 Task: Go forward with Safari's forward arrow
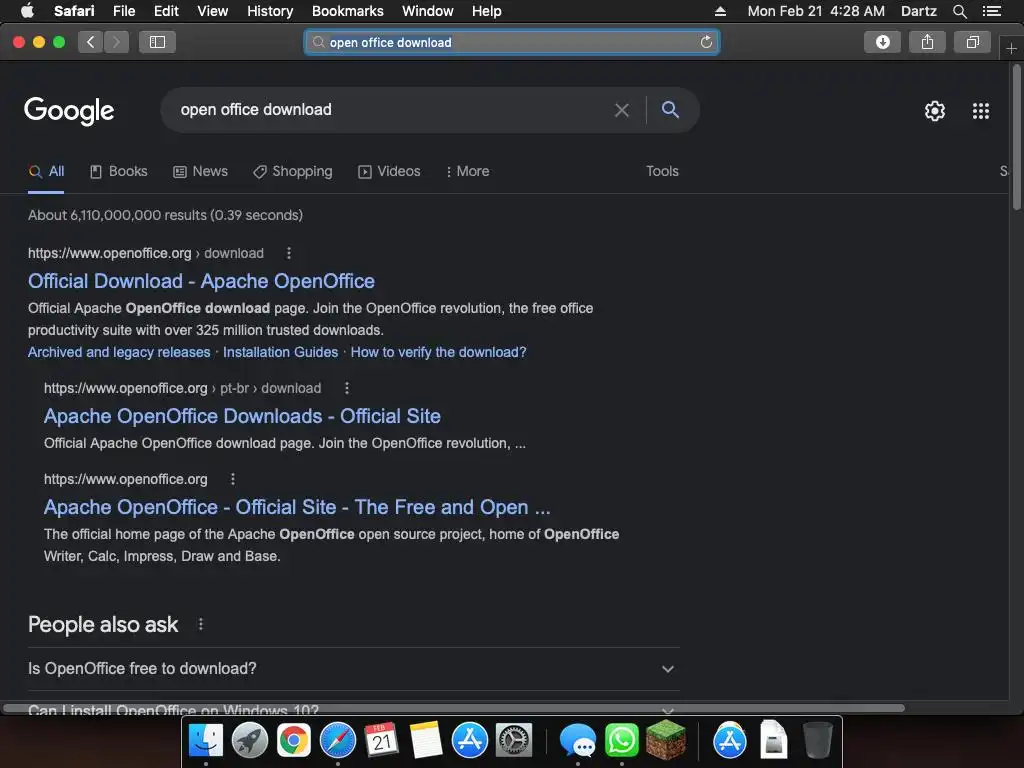tap(116, 42)
